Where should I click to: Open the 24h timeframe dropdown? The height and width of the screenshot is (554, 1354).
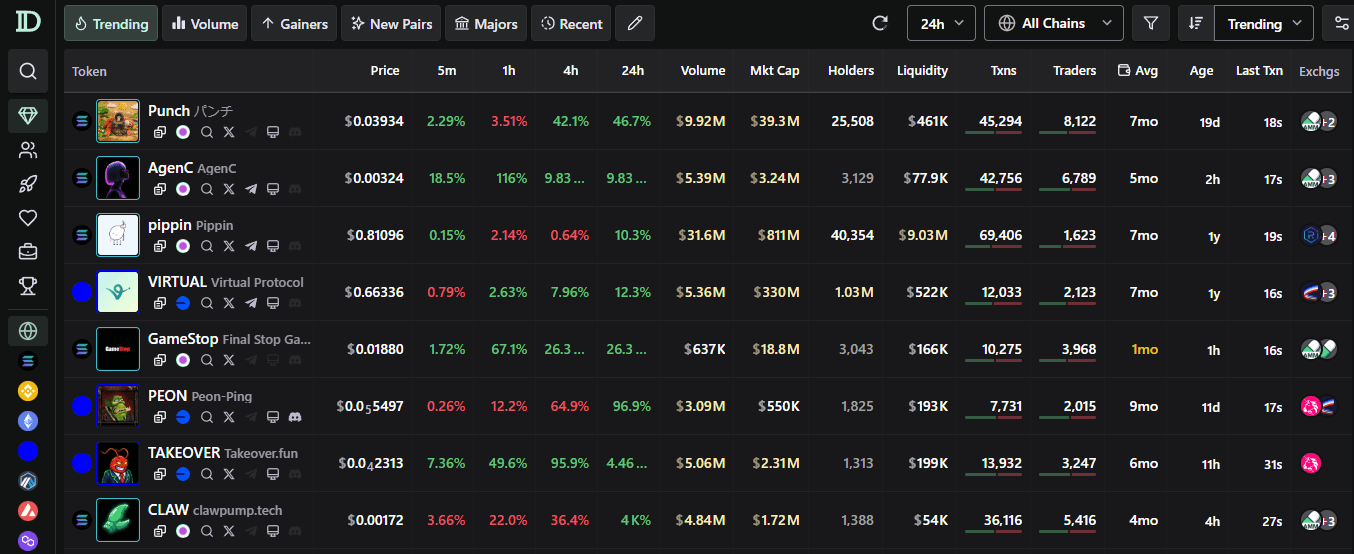click(941, 23)
